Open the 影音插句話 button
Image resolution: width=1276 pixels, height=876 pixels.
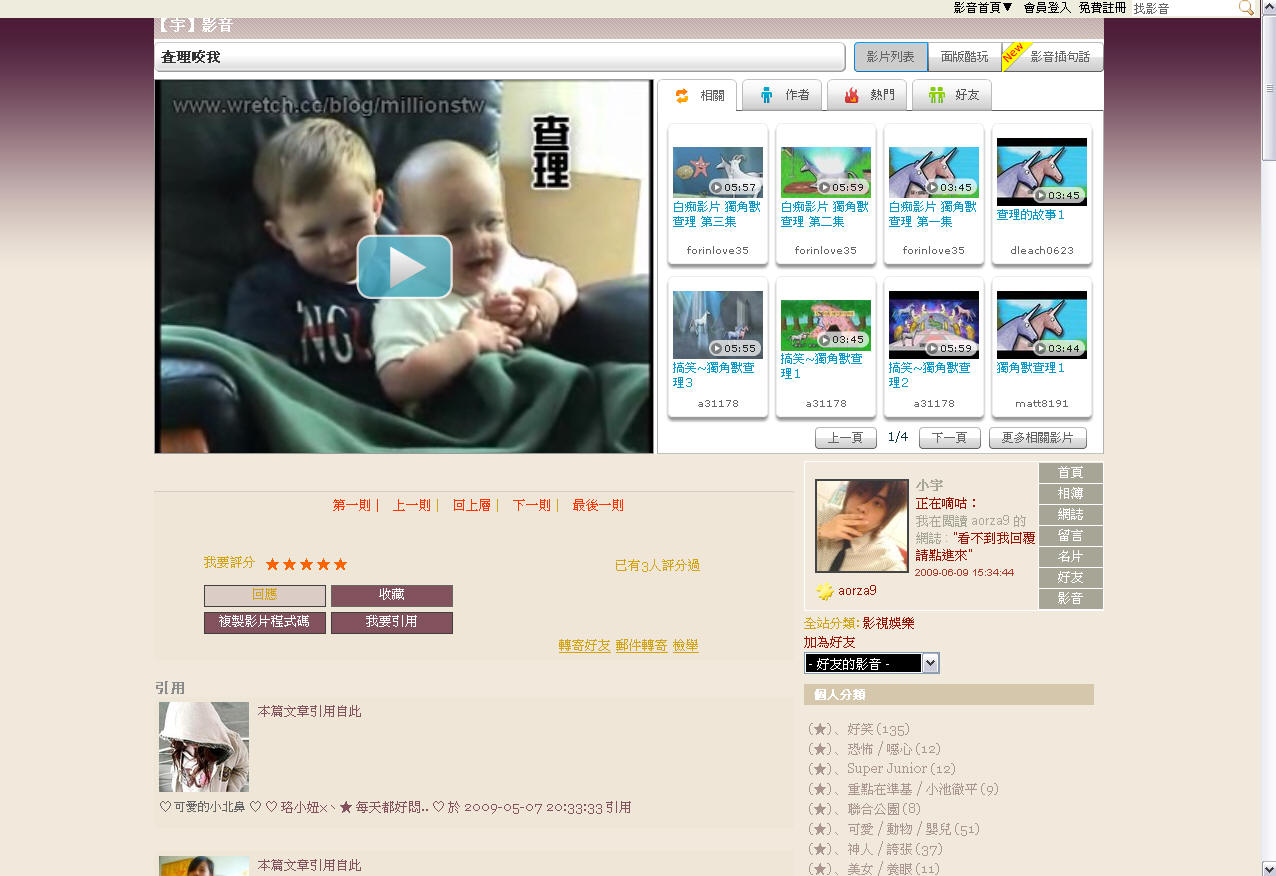[1053, 57]
